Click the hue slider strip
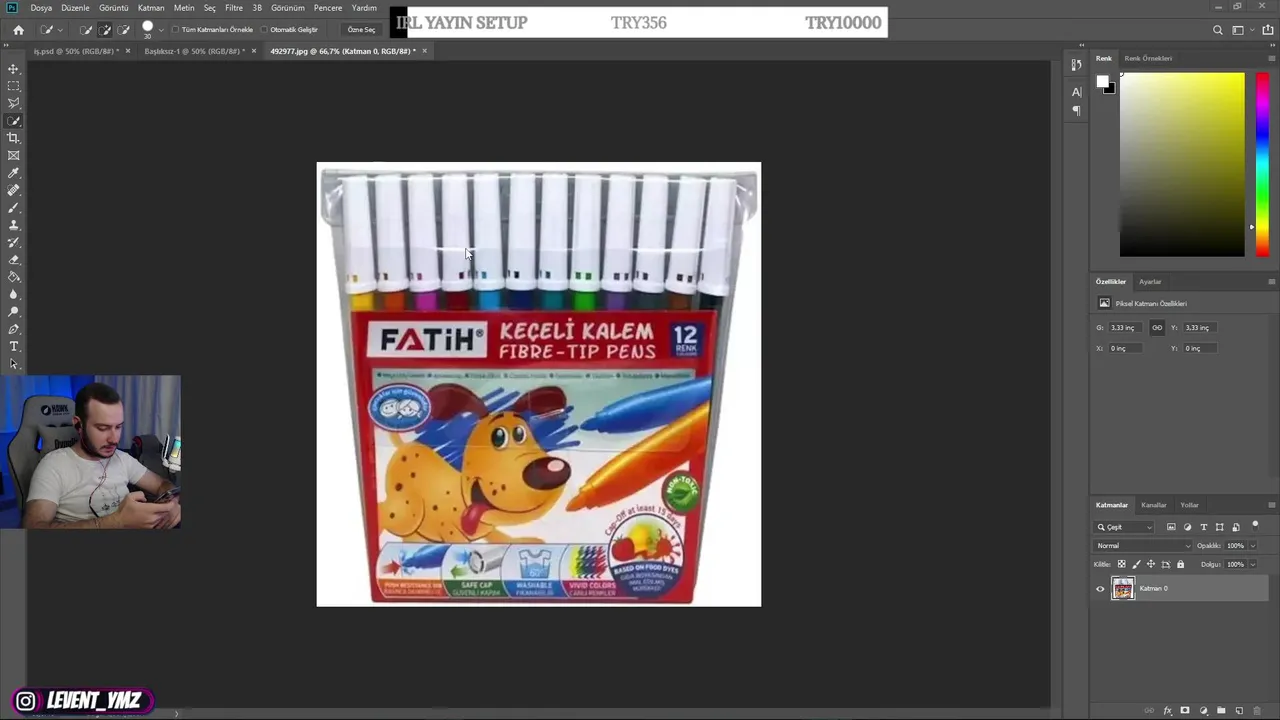Image resolution: width=1280 pixels, height=720 pixels. tap(1262, 164)
